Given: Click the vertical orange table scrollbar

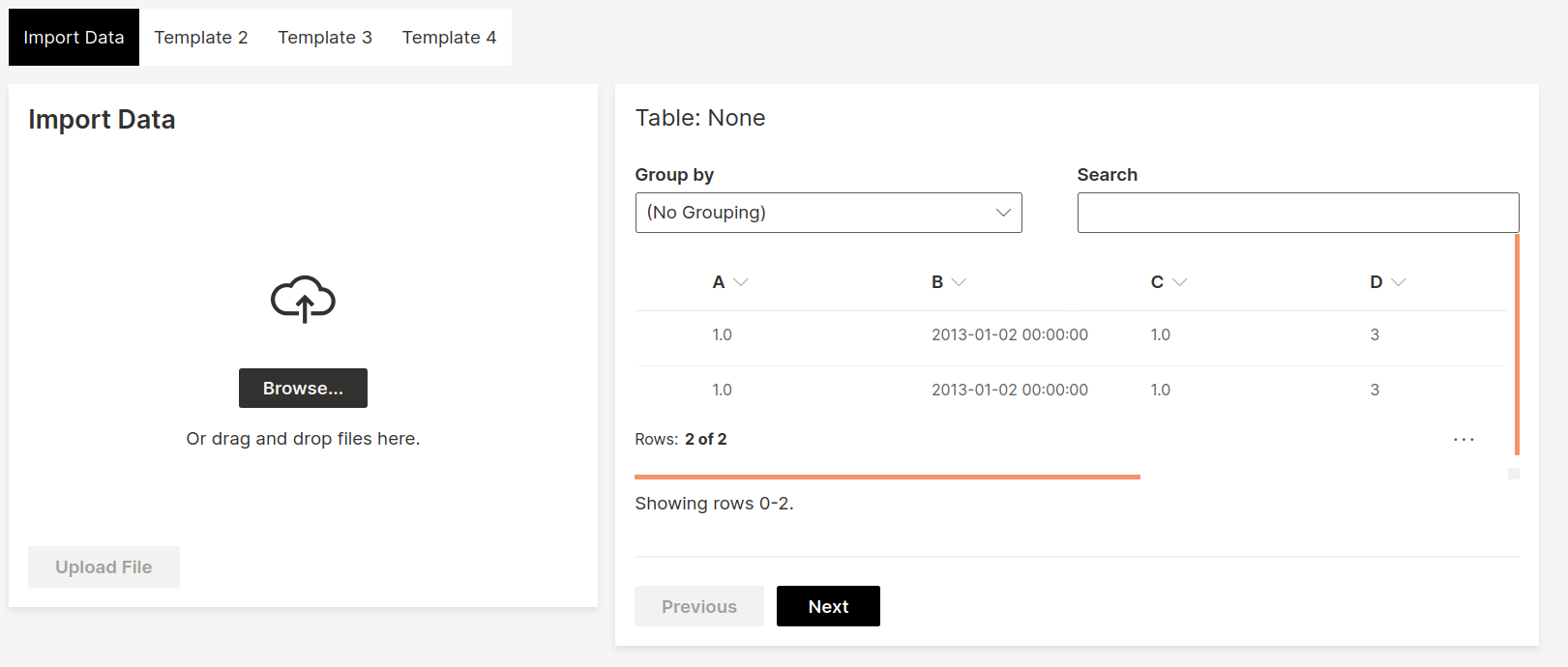Looking at the screenshot, I should 1517,344.
